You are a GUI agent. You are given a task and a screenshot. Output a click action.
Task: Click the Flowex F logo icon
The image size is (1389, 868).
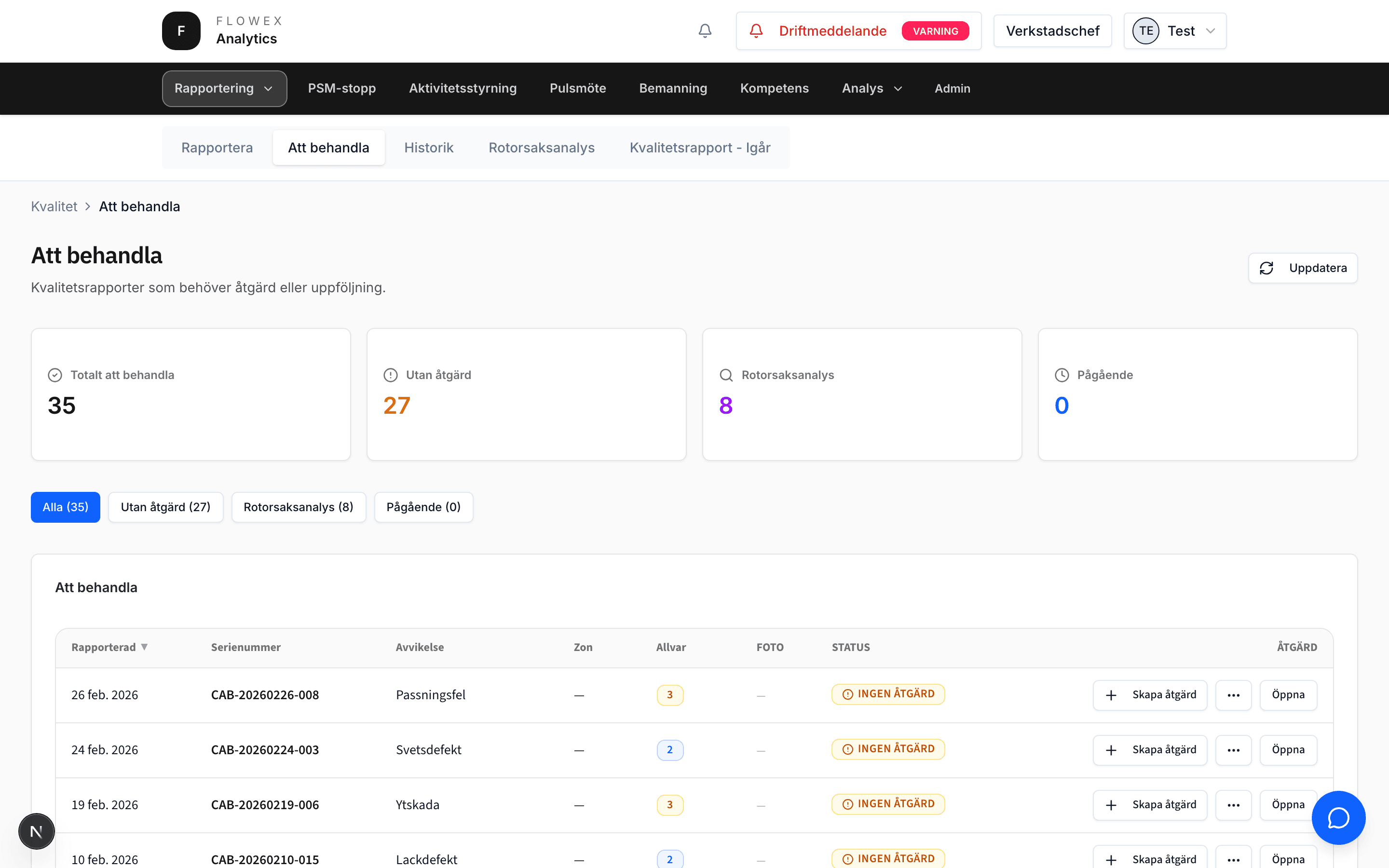pos(181,31)
